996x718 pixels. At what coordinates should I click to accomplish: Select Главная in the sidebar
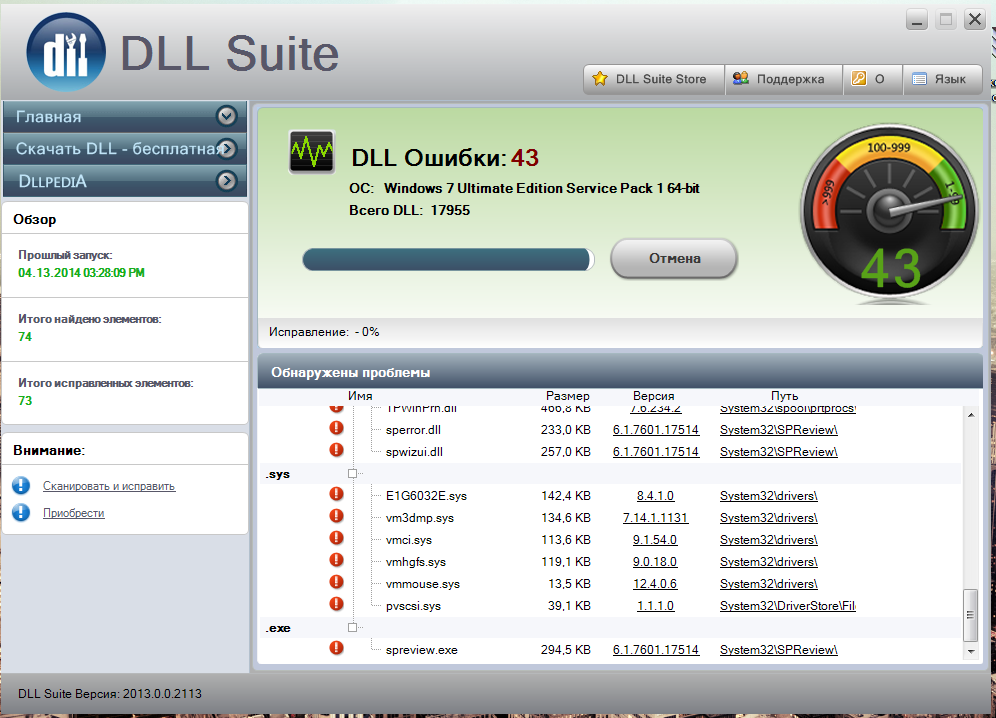click(124, 116)
